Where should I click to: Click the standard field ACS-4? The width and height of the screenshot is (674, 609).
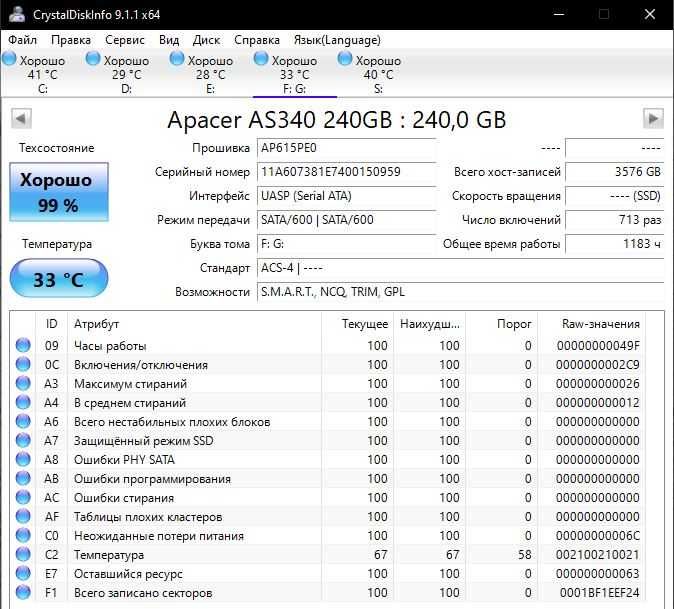[460, 268]
